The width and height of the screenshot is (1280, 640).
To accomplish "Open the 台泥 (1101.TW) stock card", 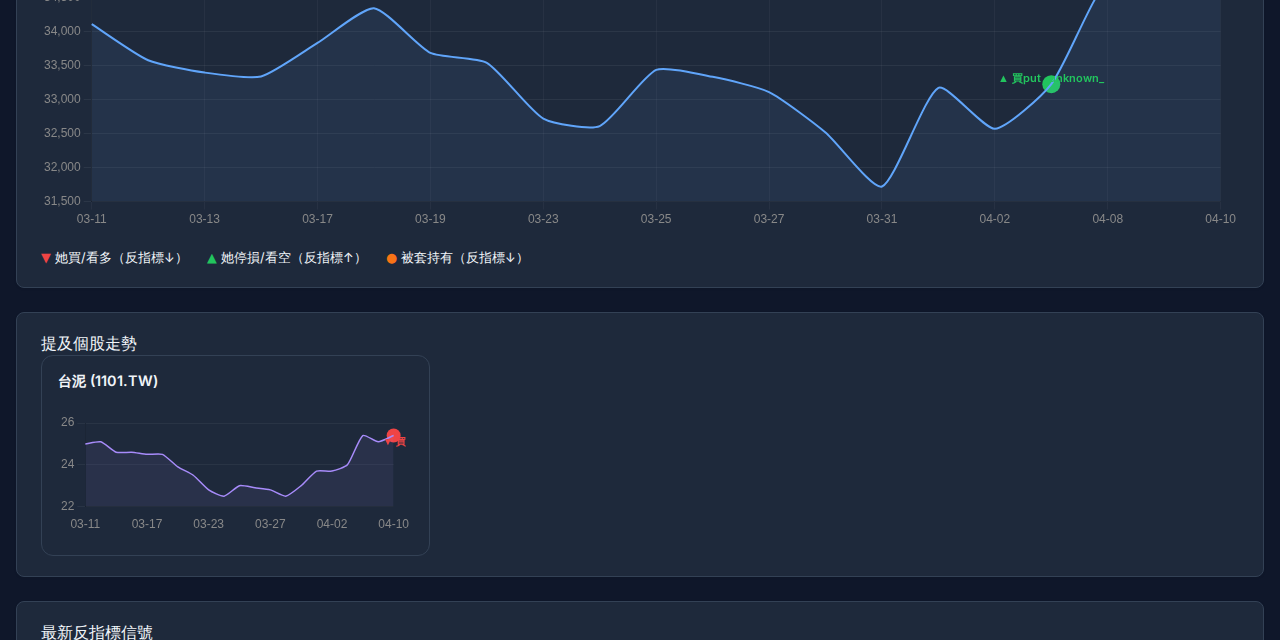I will (235, 455).
